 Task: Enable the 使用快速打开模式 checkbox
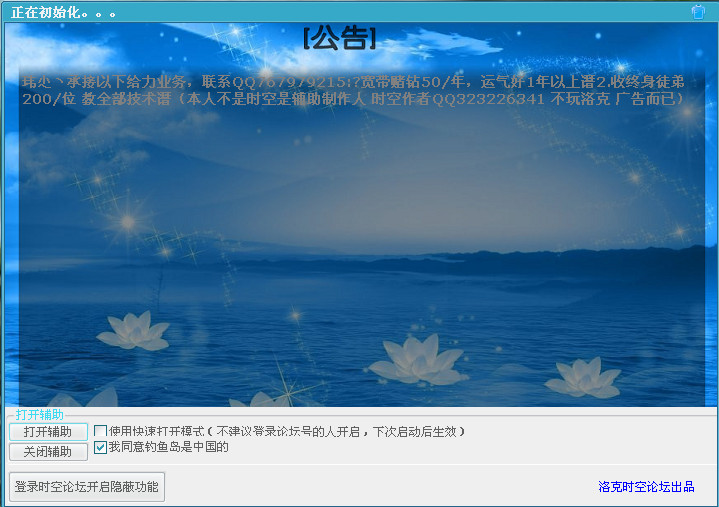click(x=100, y=431)
